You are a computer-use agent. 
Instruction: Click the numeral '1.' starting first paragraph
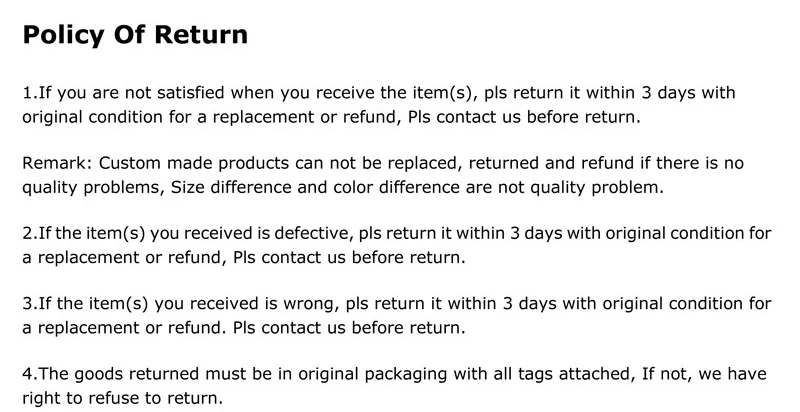[30, 93]
